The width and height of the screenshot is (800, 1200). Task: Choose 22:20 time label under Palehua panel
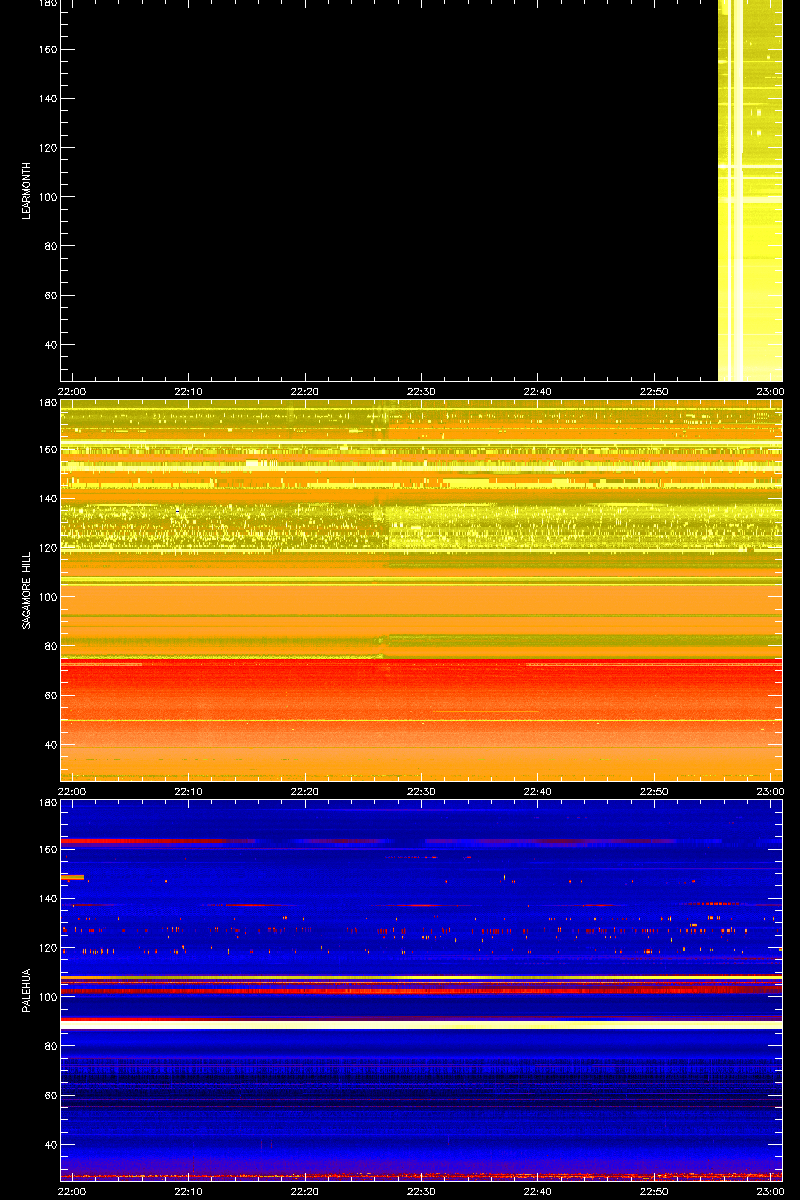305,1191
